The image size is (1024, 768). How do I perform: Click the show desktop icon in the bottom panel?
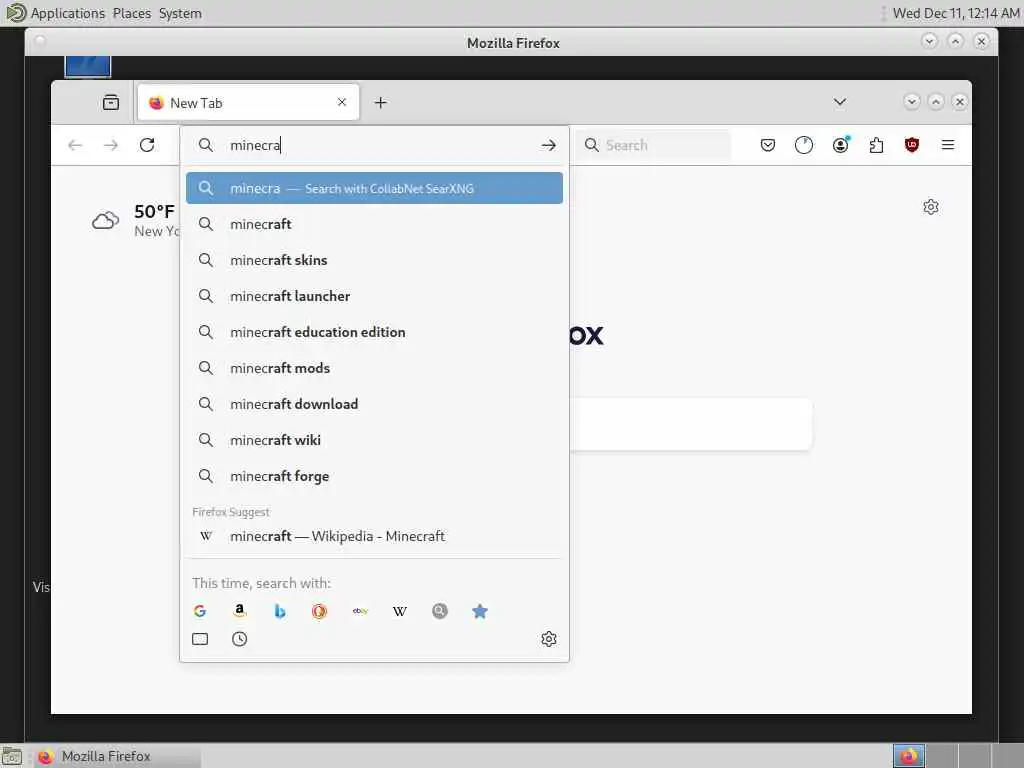tap(12, 757)
